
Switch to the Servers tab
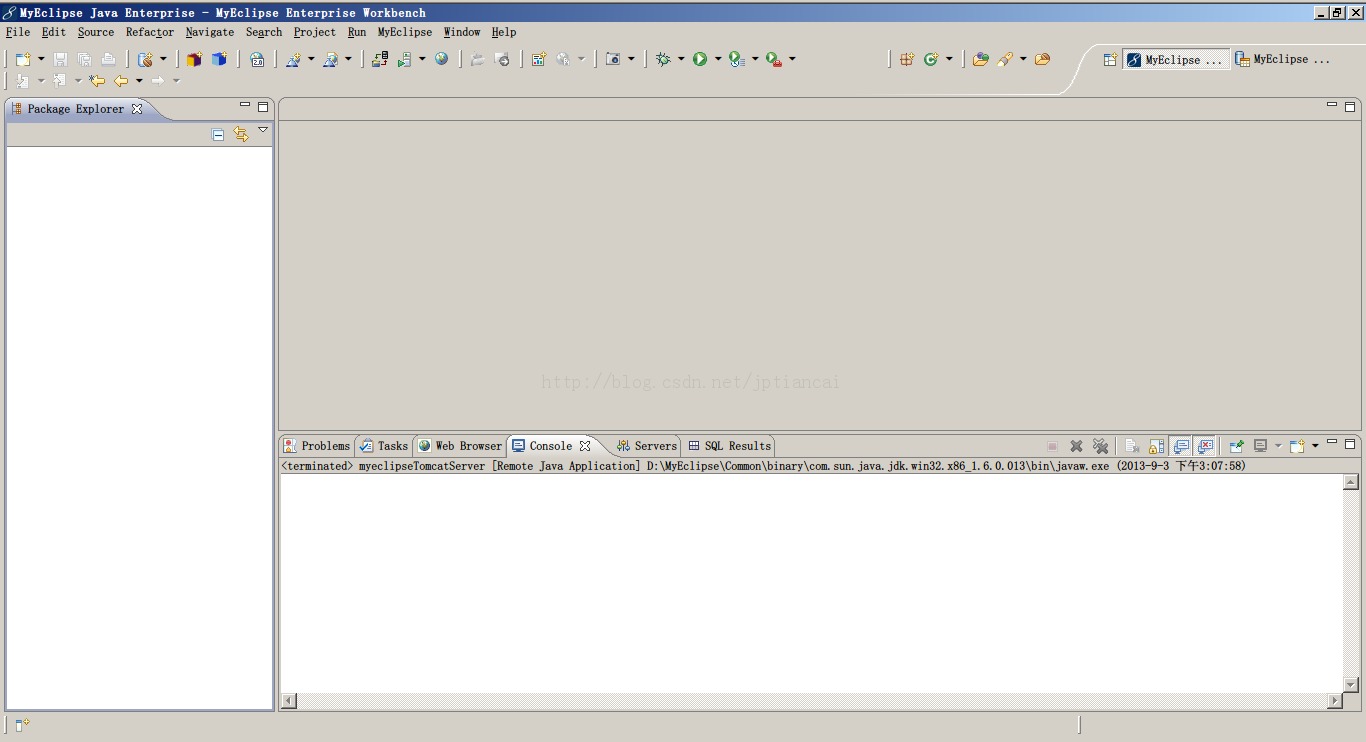click(x=647, y=446)
